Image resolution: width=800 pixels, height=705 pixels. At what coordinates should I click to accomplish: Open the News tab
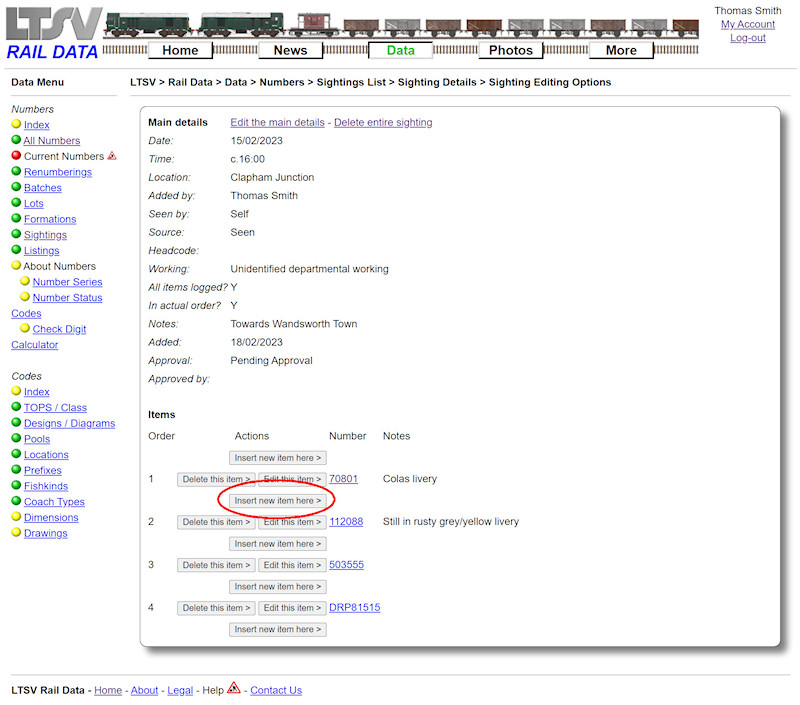[290, 49]
